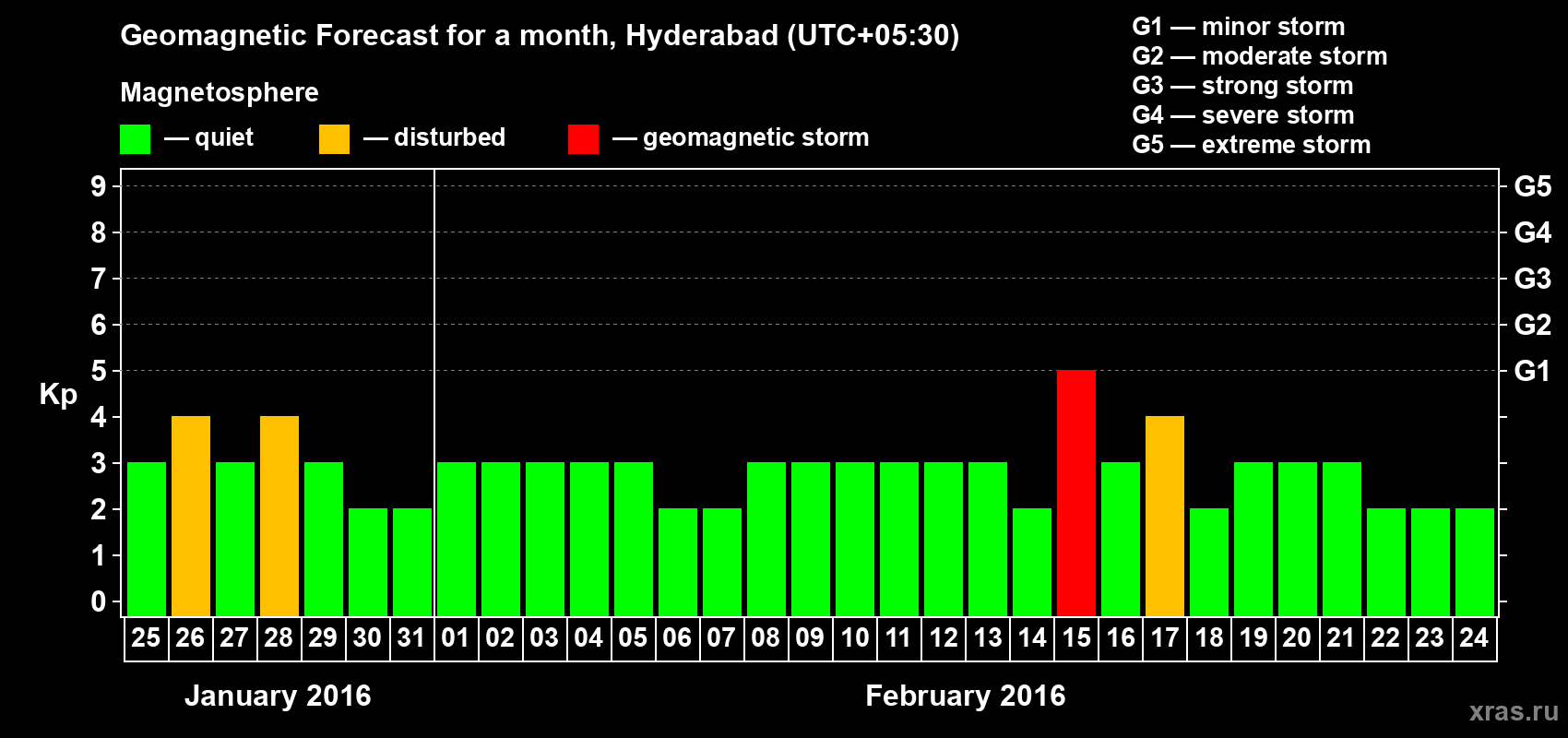Click the green bar for February 24

pyautogui.click(x=1475, y=563)
